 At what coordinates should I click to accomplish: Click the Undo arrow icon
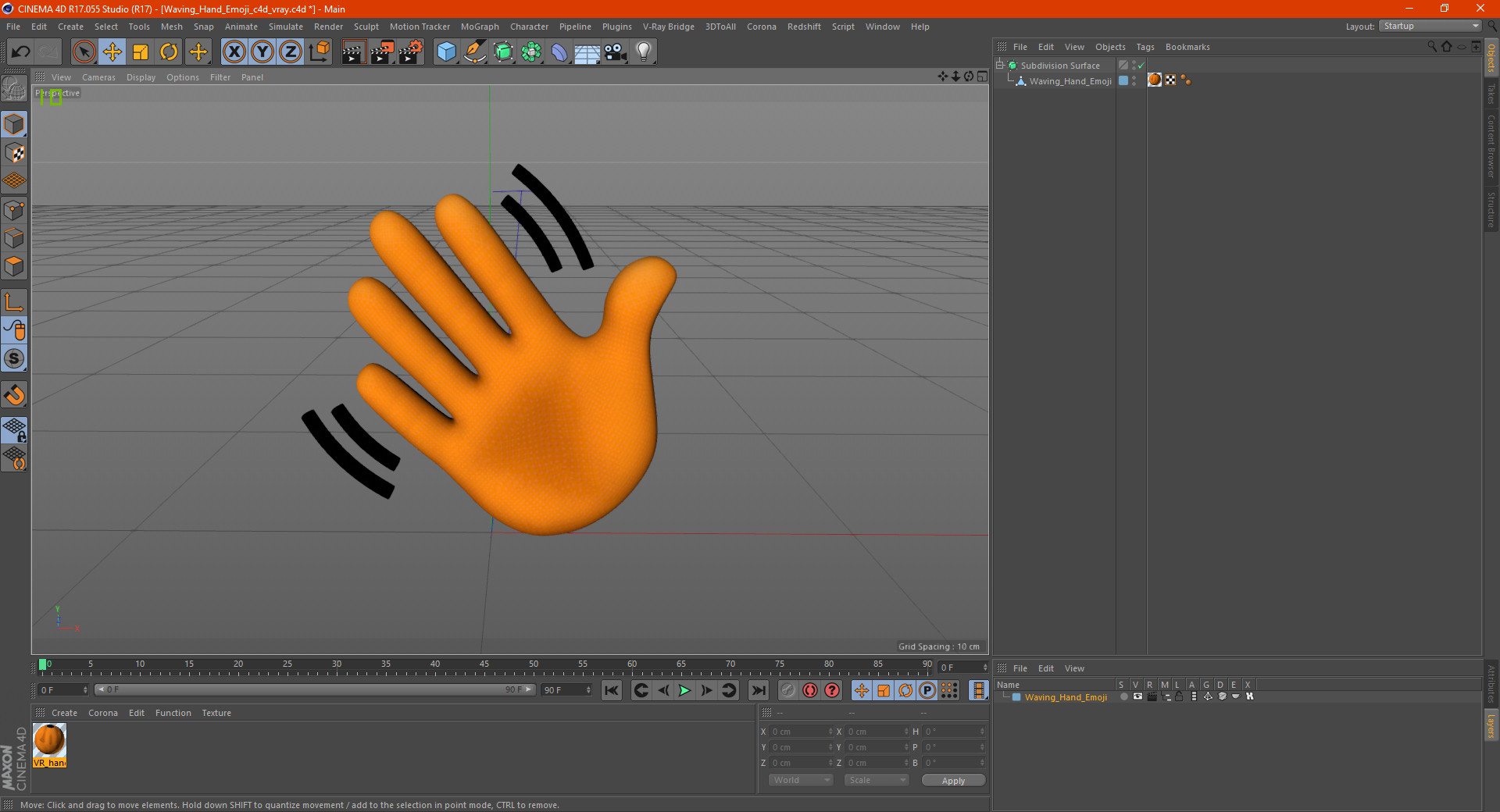(21, 52)
